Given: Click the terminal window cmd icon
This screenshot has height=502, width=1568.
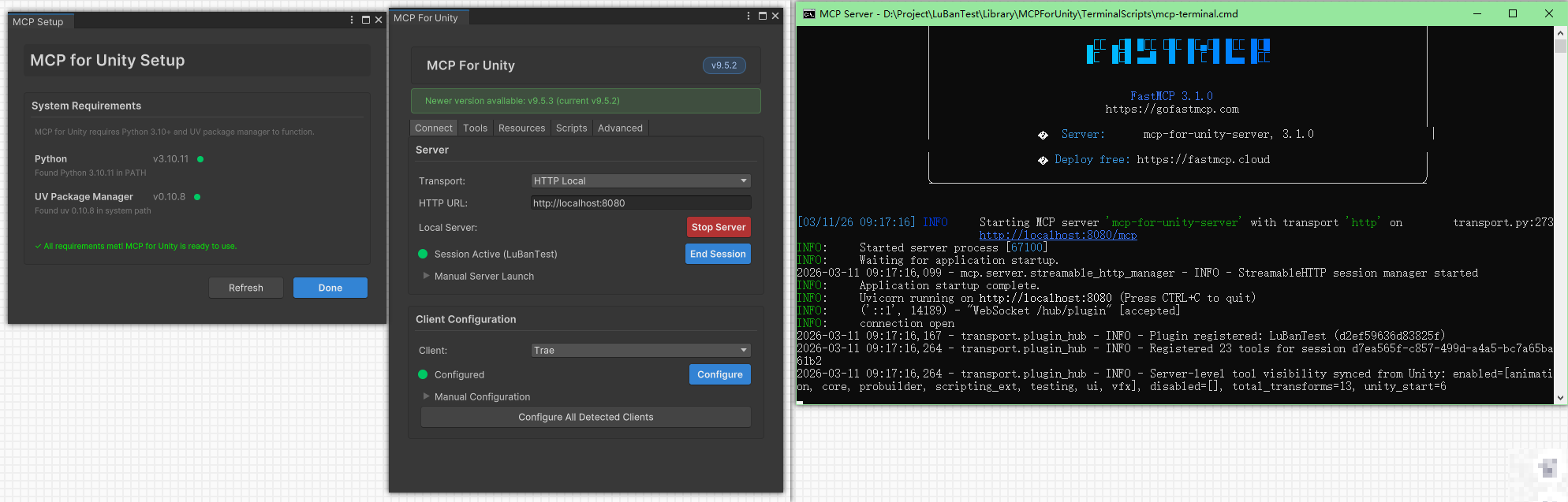Looking at the screenshot, I should [x=808, y=13].
